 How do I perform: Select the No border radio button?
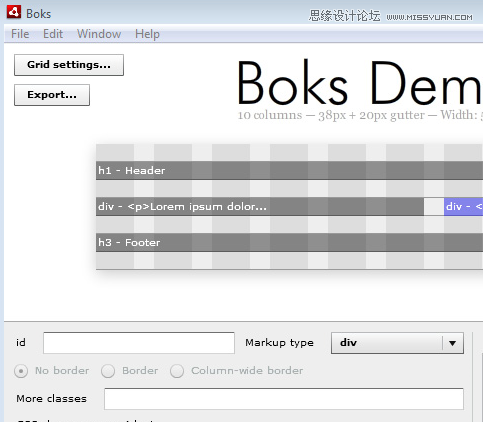click(21, 371)
